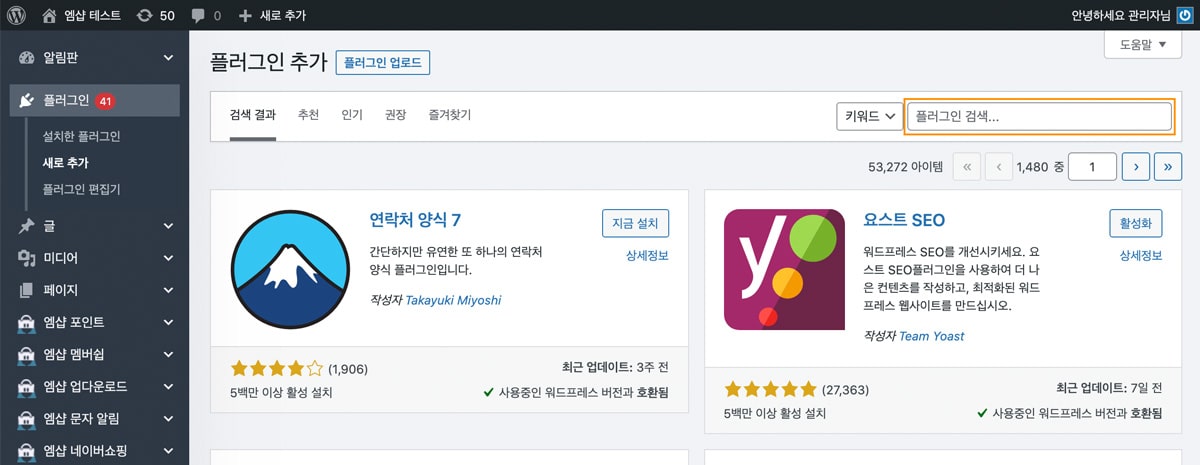Click the 플러그인 plug icon in sidebar
Image resolution: width=1200 pixels, height=465 pixels.
point(27,100)
